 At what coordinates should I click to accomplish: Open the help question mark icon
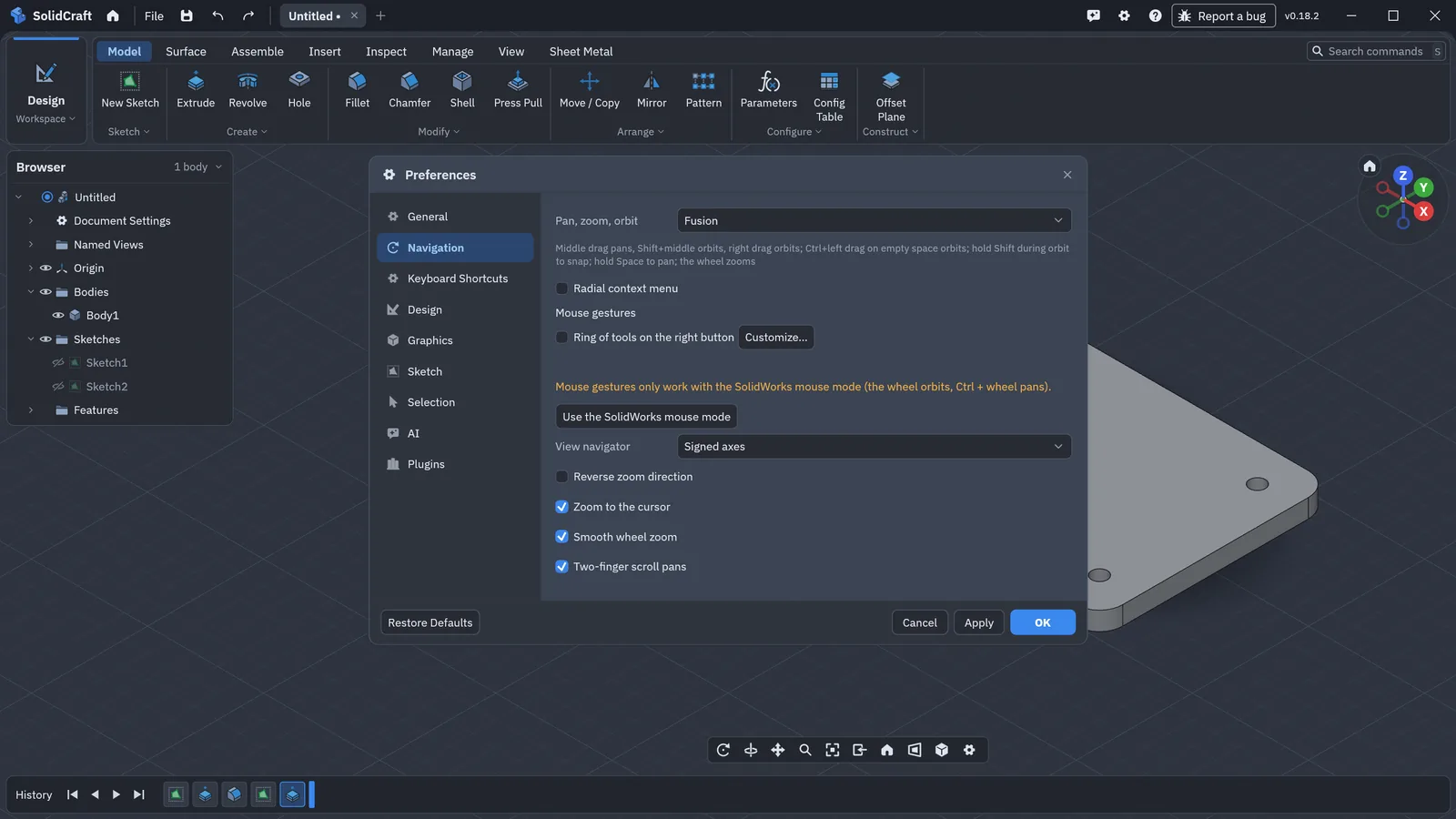click(1155, 15)
